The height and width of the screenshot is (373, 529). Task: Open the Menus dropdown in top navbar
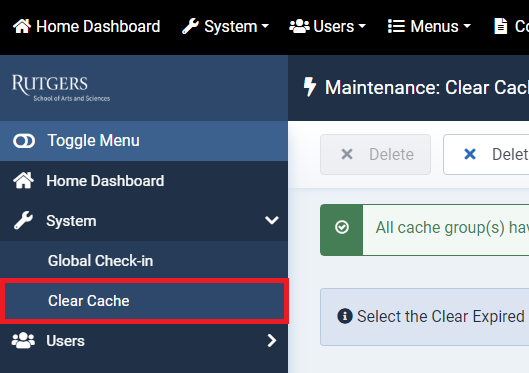click(x=429, y=26)
